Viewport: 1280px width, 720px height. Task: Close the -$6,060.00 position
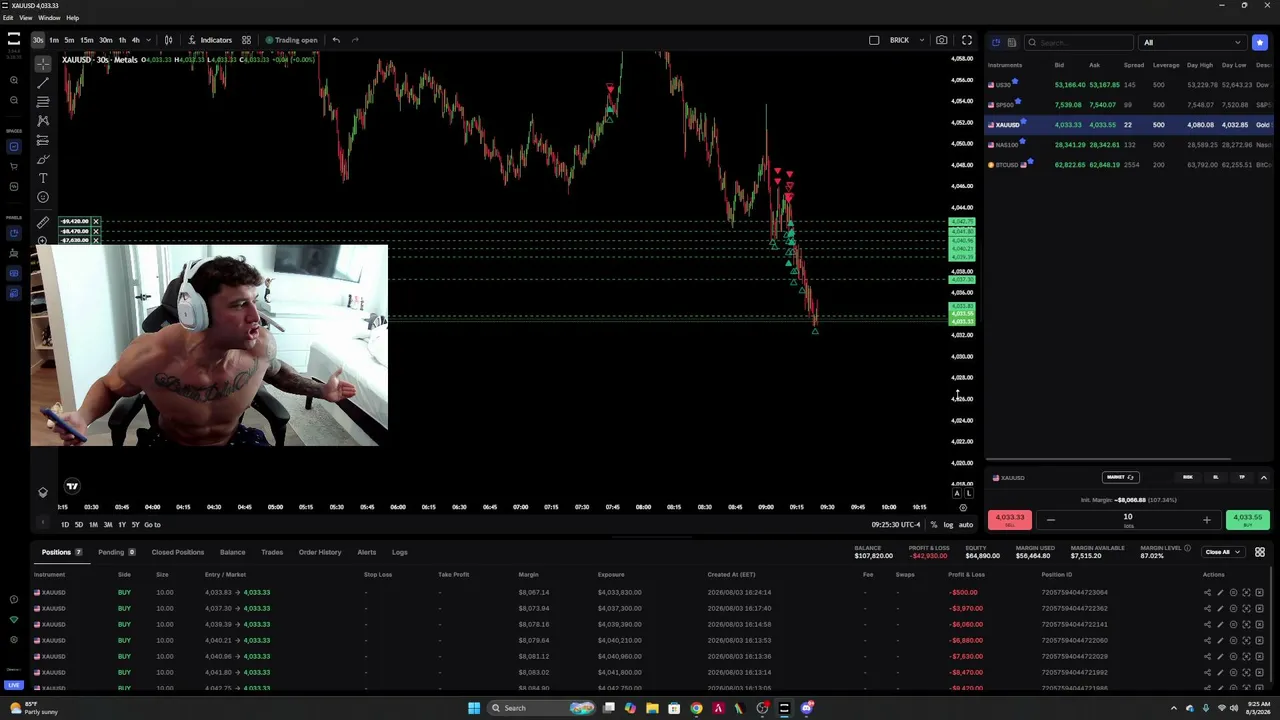pyautogui.click(x=1259, y=624)
